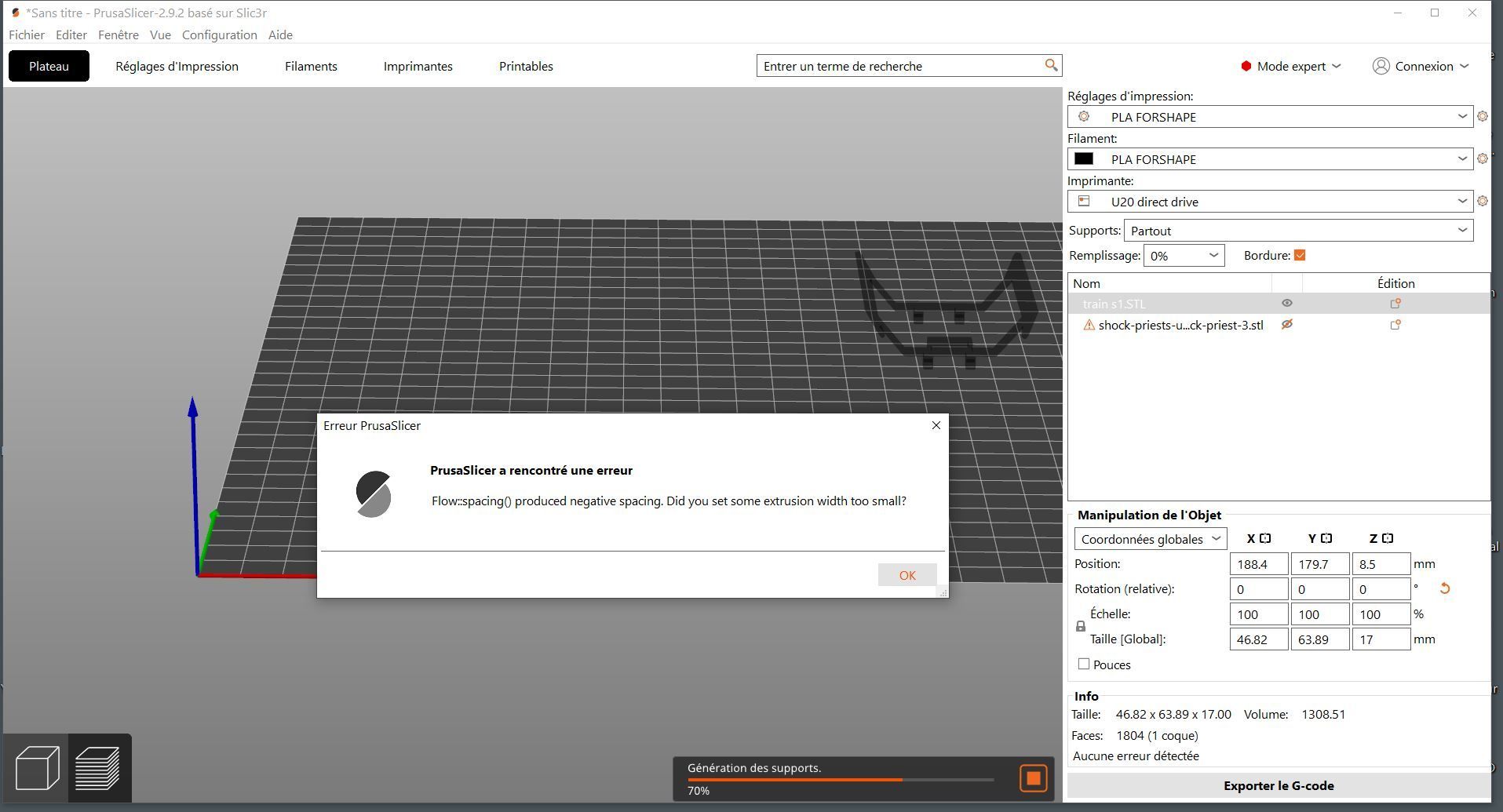Switch to the Plateau tab

pyautogui.click(x=49, y=66)
